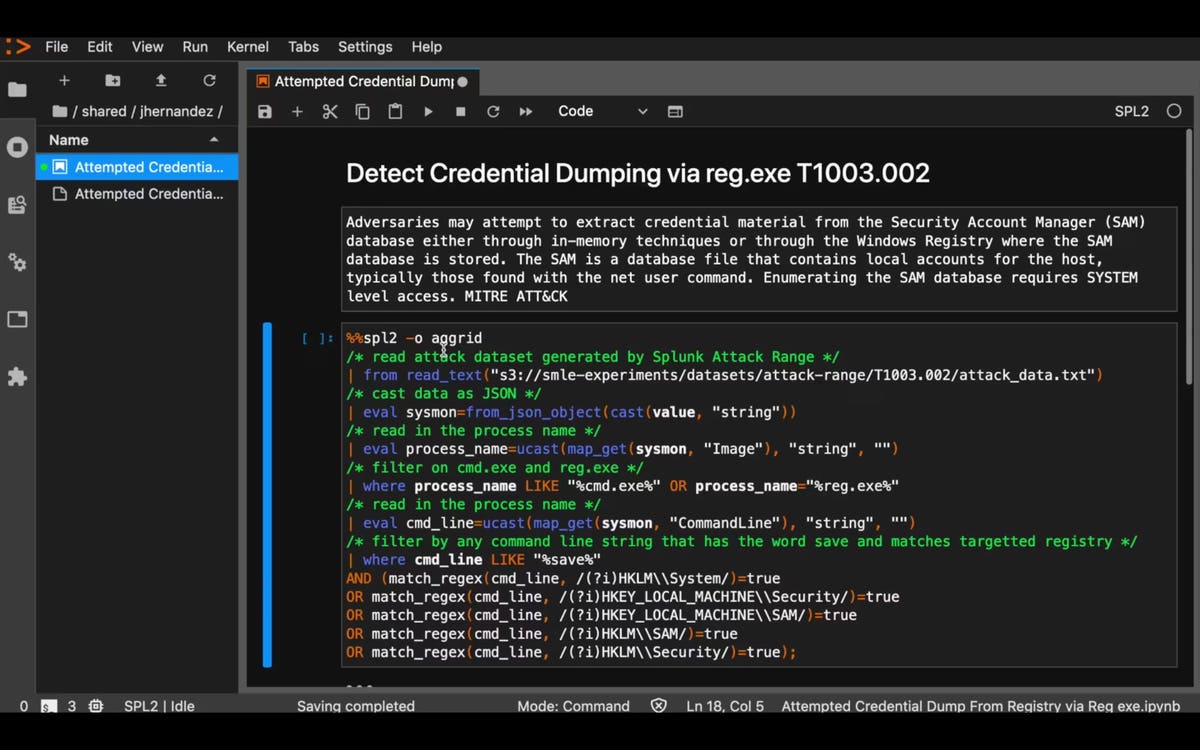Open the cell type dropdown showing Code
The height and width of the screenshot is (750, 1200).
tap(602, 112)
